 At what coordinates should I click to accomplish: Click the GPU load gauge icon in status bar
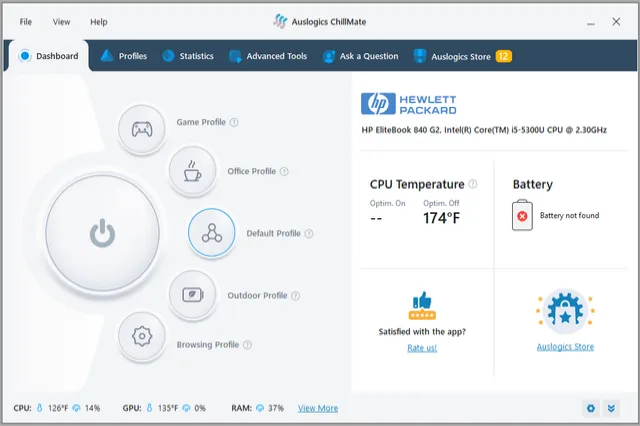[x=187, y=408]
